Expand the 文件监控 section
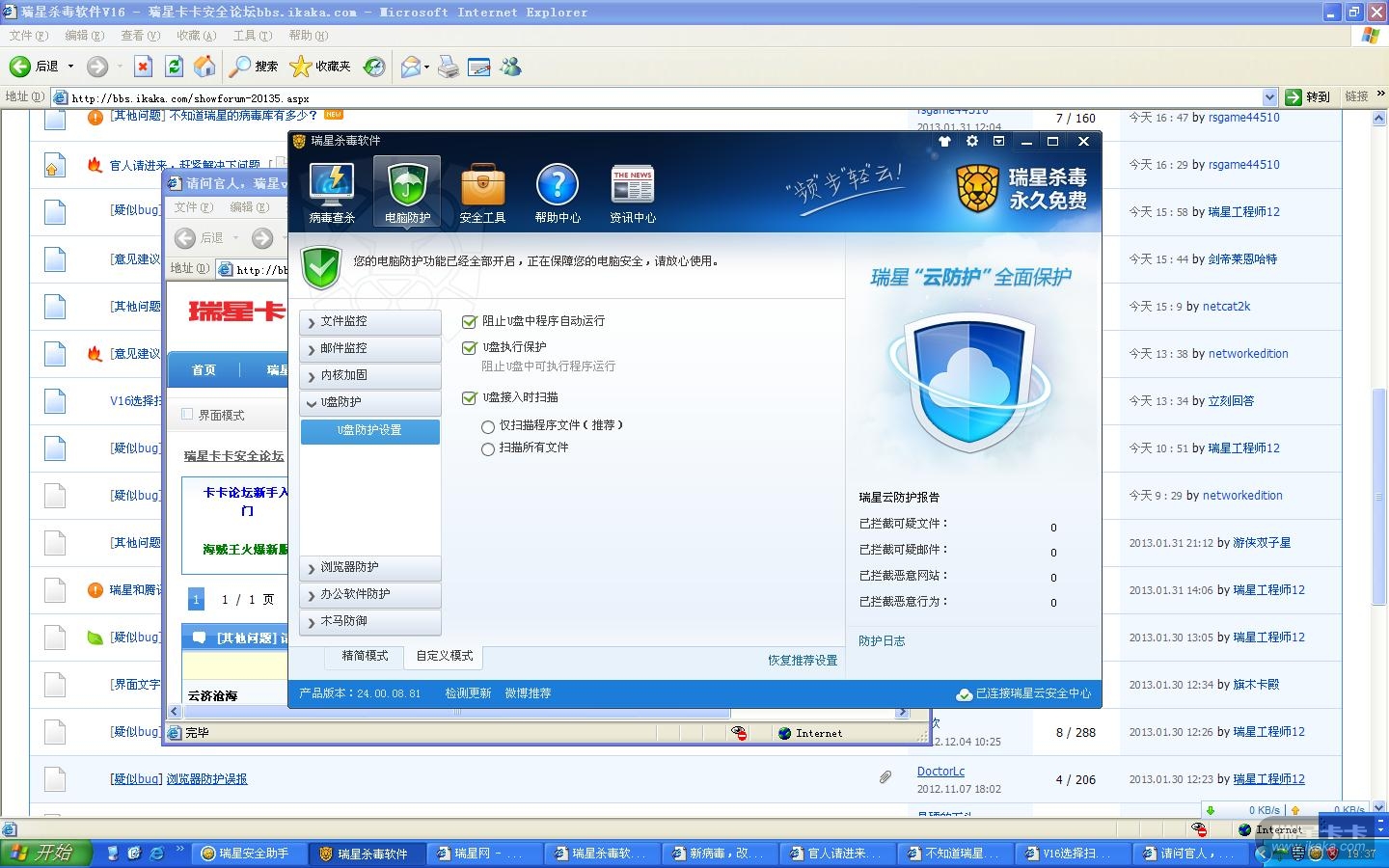Screen dimensions: 1389x868 370,322
